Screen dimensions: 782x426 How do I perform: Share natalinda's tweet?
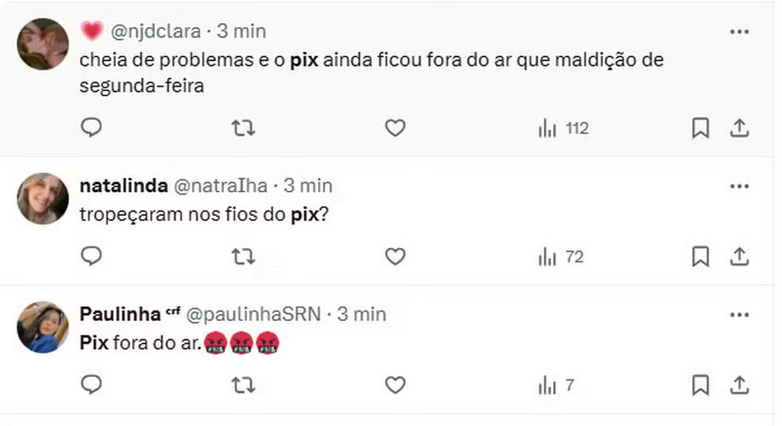coord(740,256)
